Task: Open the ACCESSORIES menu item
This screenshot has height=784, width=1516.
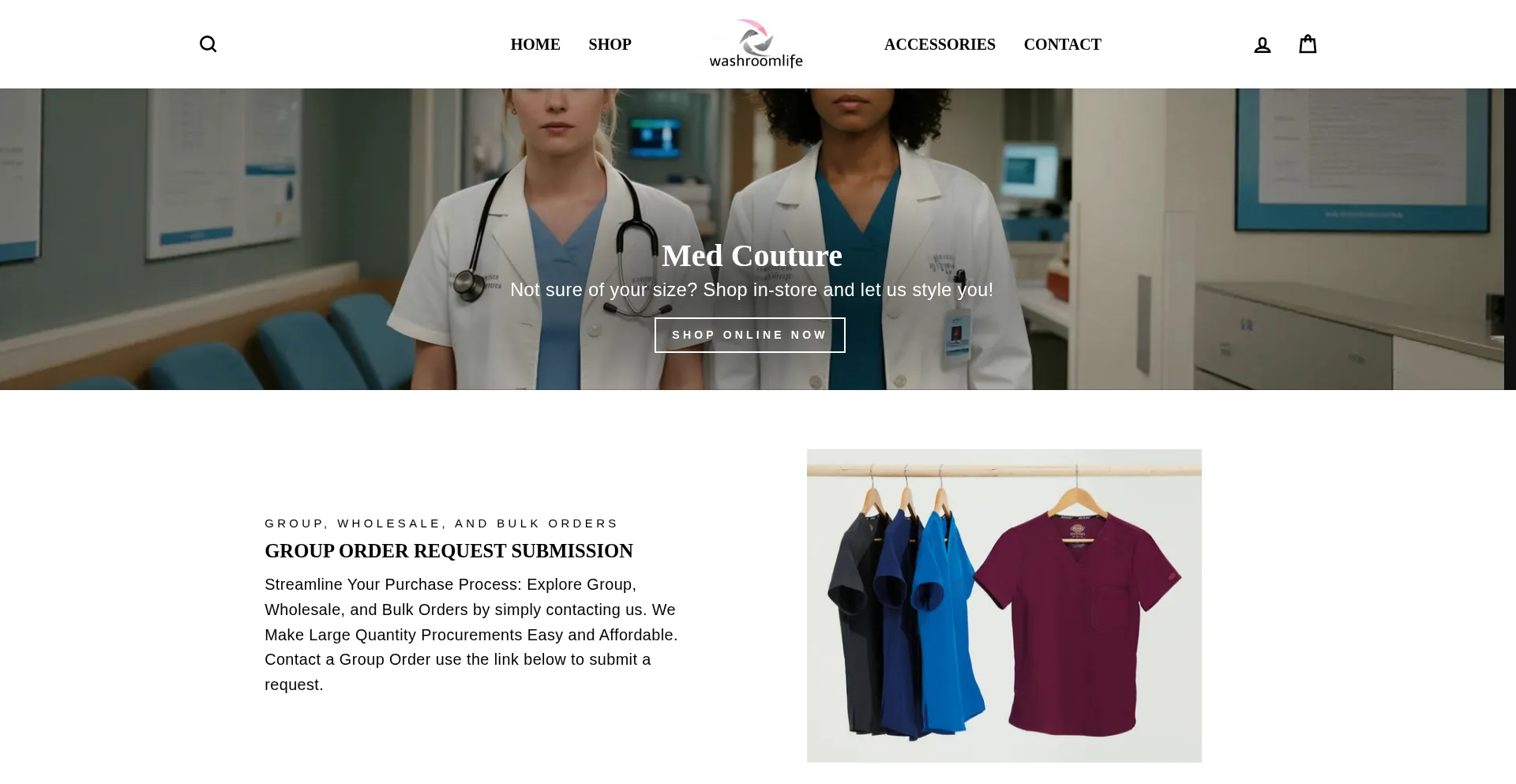Action: click(940, 44)
